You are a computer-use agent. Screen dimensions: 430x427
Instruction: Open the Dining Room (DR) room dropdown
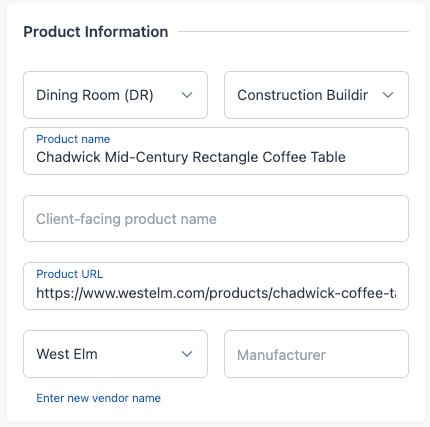[x=115, y=95]
